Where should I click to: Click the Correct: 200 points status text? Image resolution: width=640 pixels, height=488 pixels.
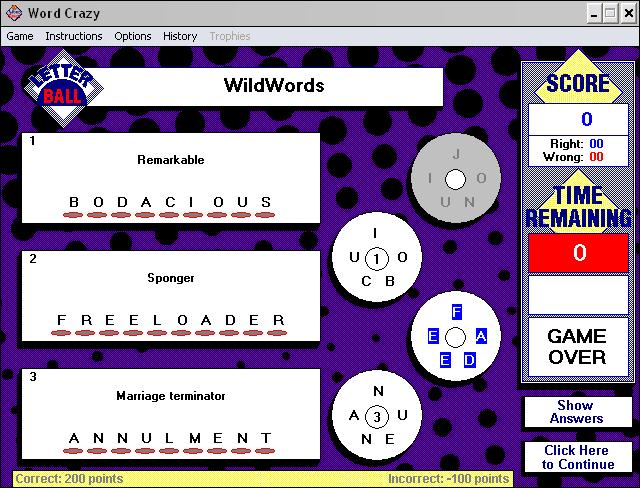pyautogui.click(x=69, y=479)
